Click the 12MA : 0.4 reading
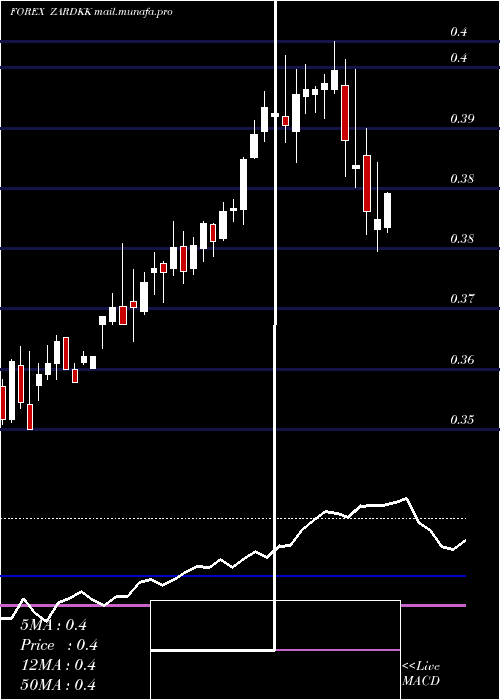 coord(58,665)
